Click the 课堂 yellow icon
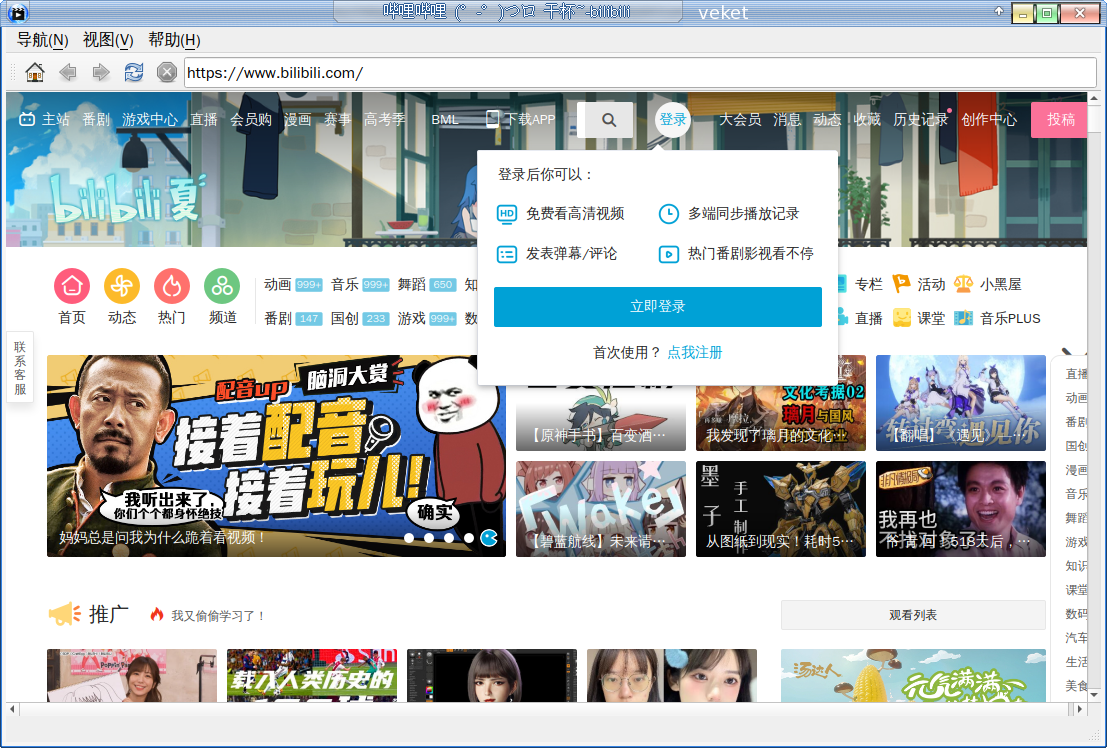 (x=902, y=318)
